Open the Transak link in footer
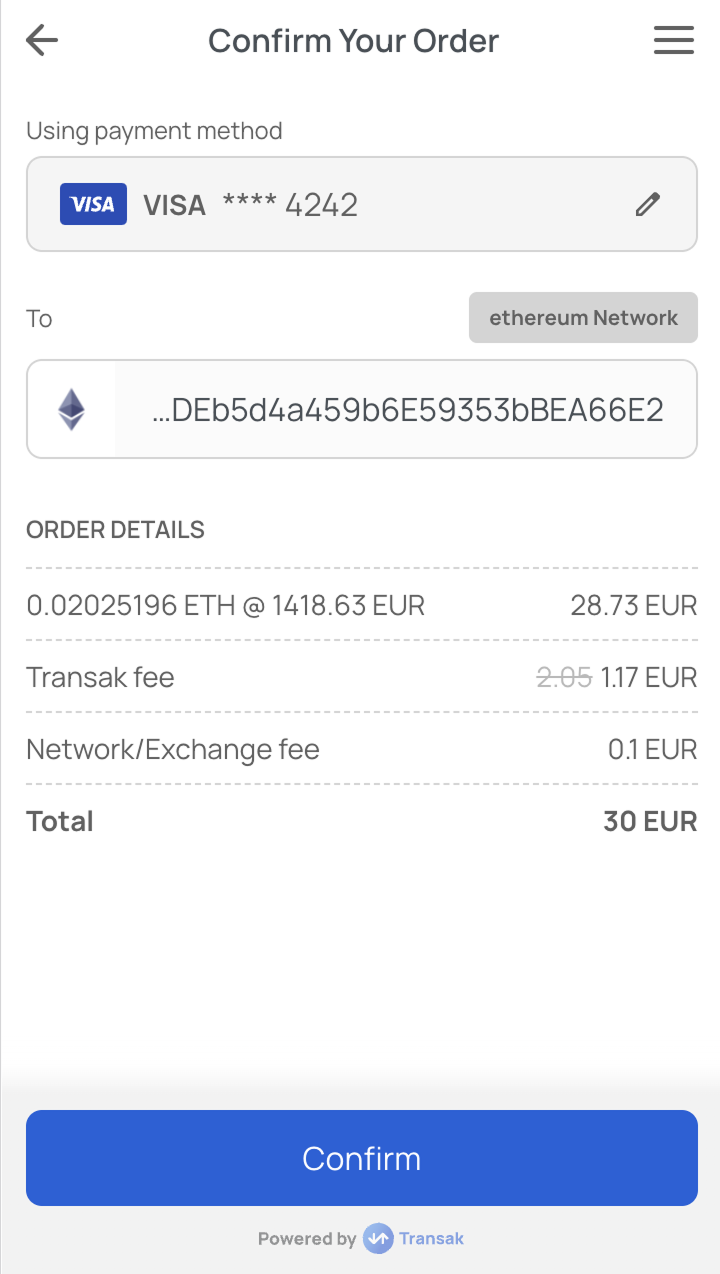The width and height of the screenshot is (720, 1274). click(431, 1238)
